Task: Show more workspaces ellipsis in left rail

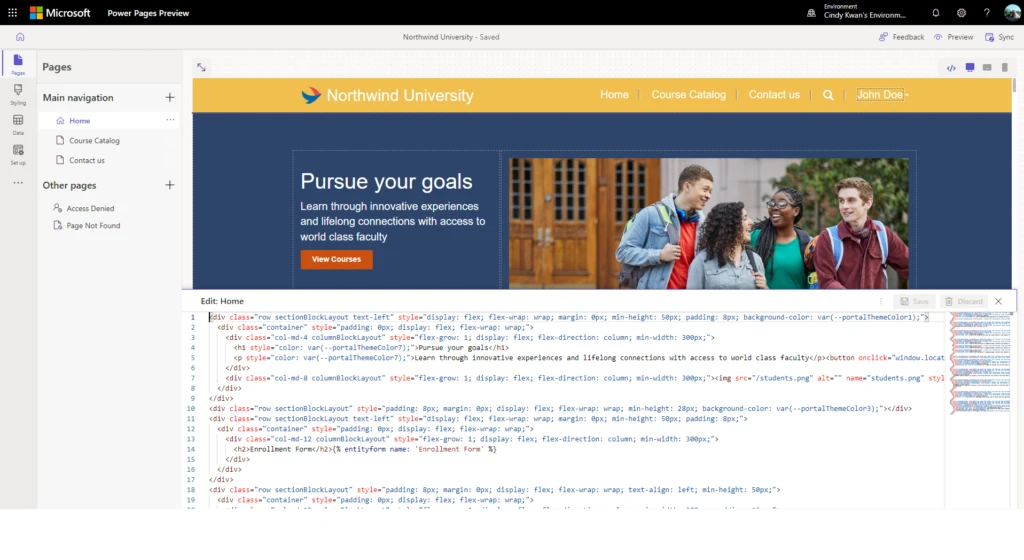Action: (18, 183)
